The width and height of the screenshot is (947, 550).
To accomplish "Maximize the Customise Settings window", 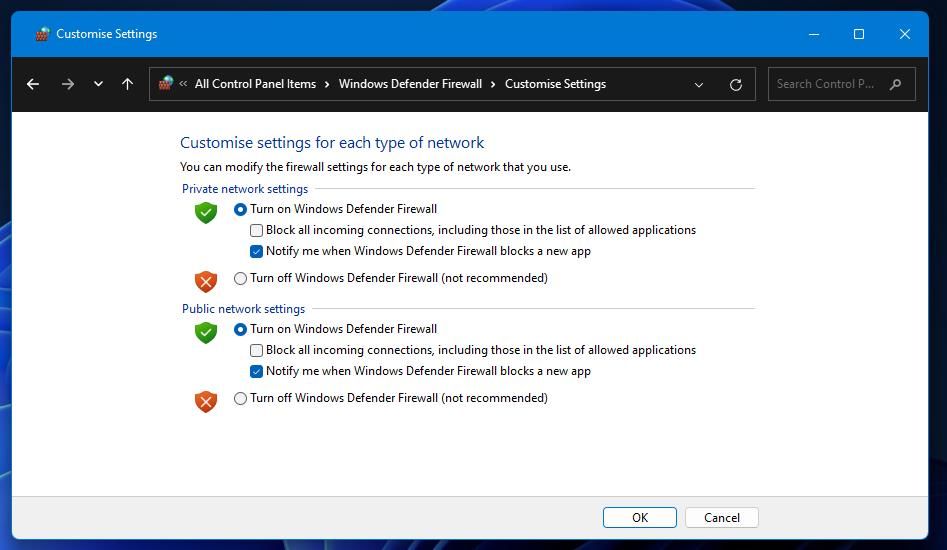I will [859, 34].
